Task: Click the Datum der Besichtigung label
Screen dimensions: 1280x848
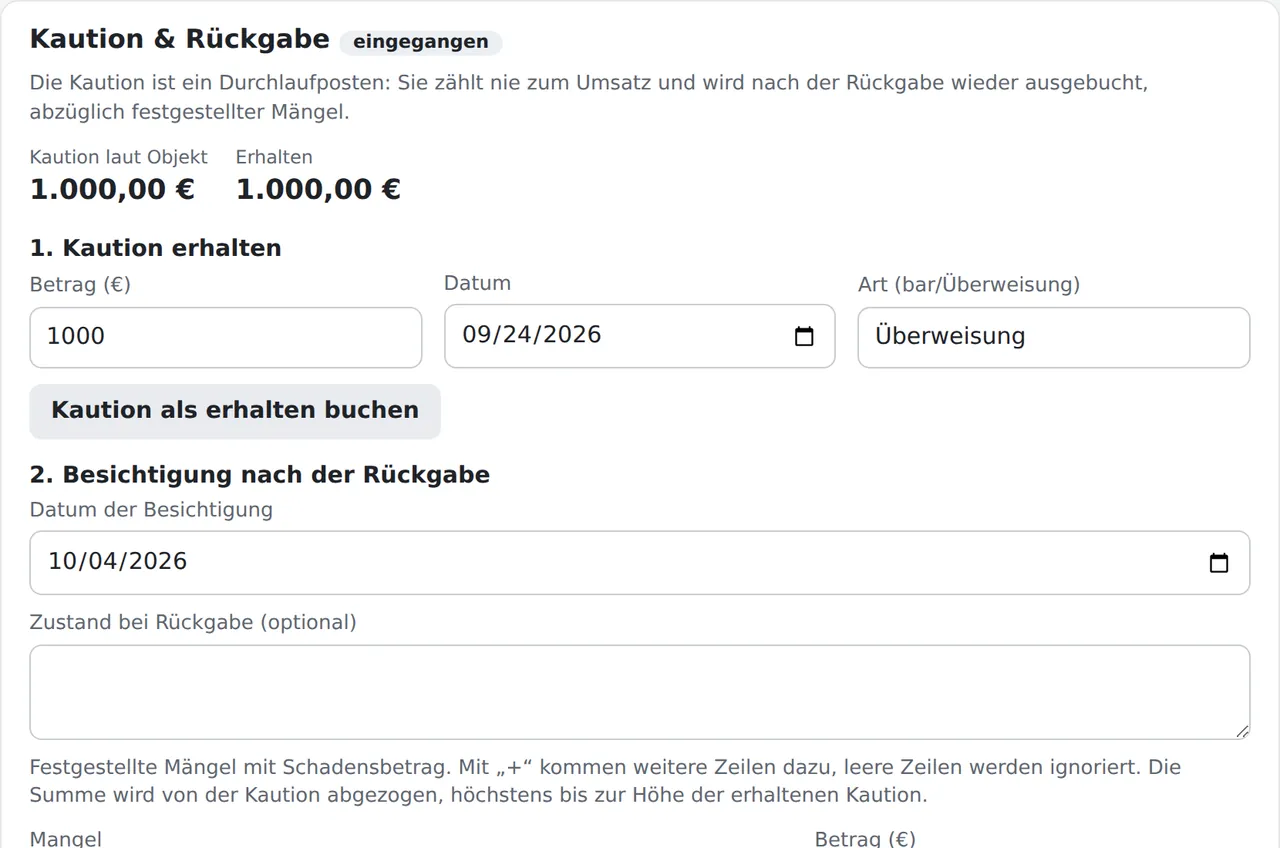Action: (151, 509)
